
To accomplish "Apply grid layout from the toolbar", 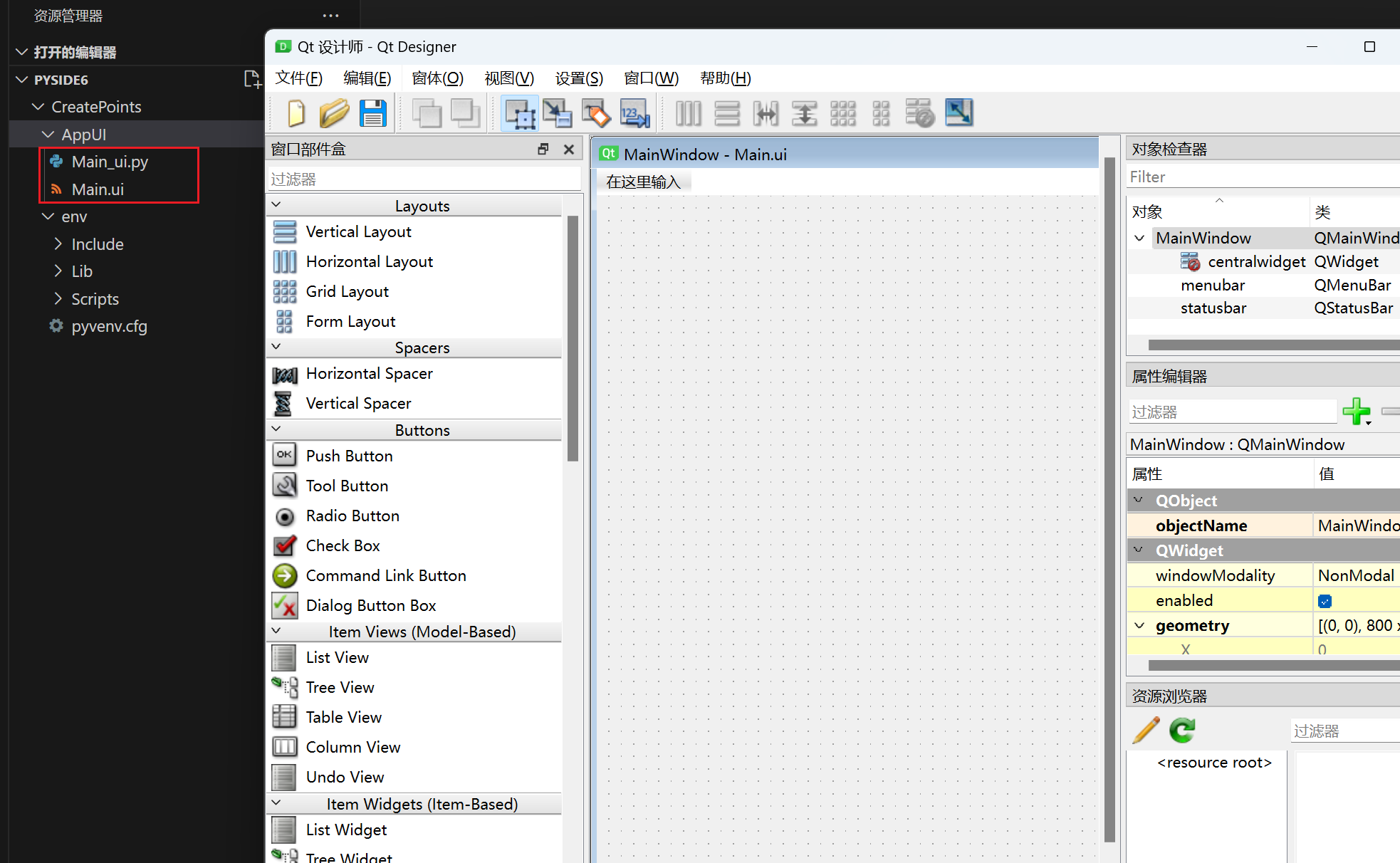I will coord(842,113).
